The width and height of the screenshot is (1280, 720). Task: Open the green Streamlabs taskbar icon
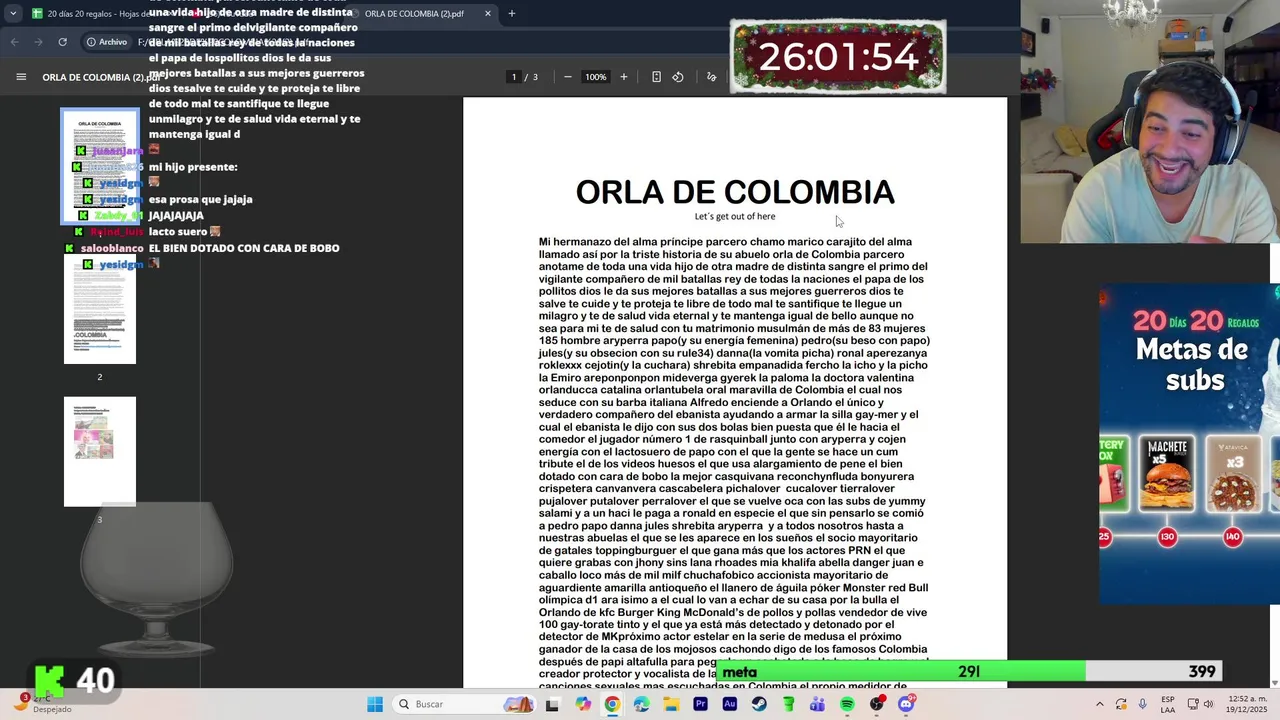coord(788,704)
